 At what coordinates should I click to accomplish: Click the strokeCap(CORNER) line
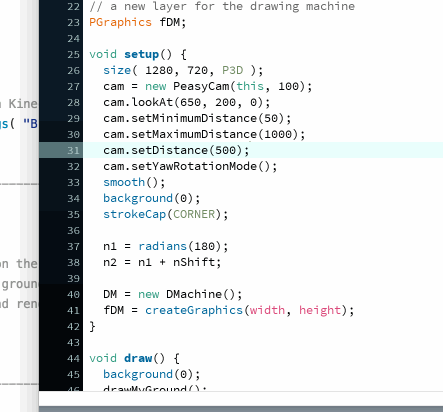click(166, 214)
